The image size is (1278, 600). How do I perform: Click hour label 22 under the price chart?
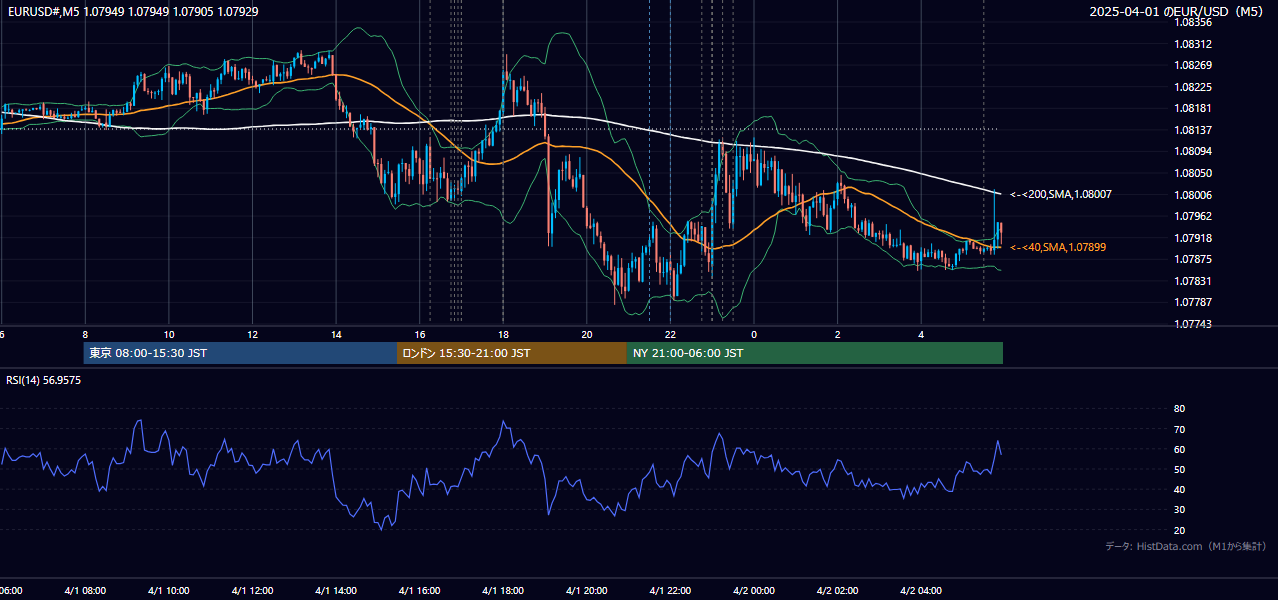670,334
